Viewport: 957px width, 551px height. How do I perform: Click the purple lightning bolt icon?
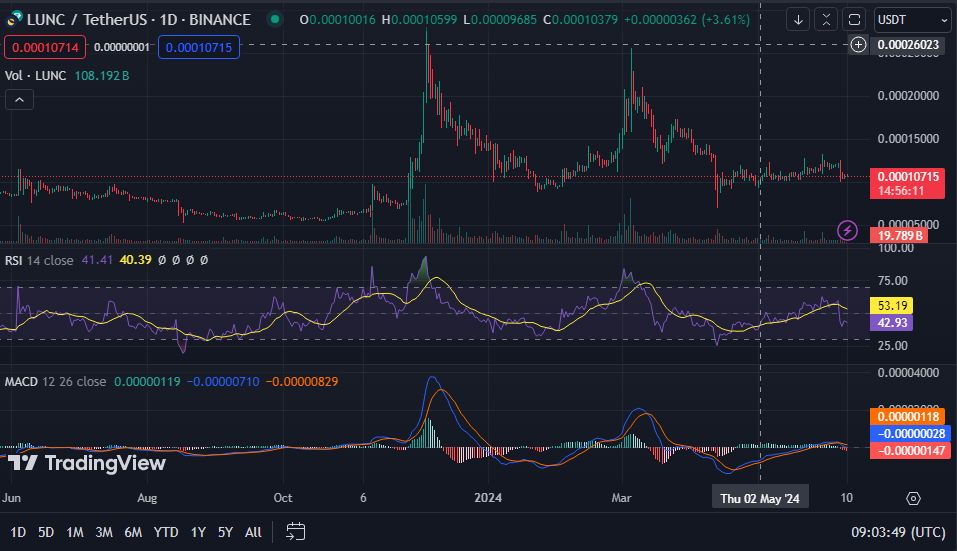(x=847, y=231)
